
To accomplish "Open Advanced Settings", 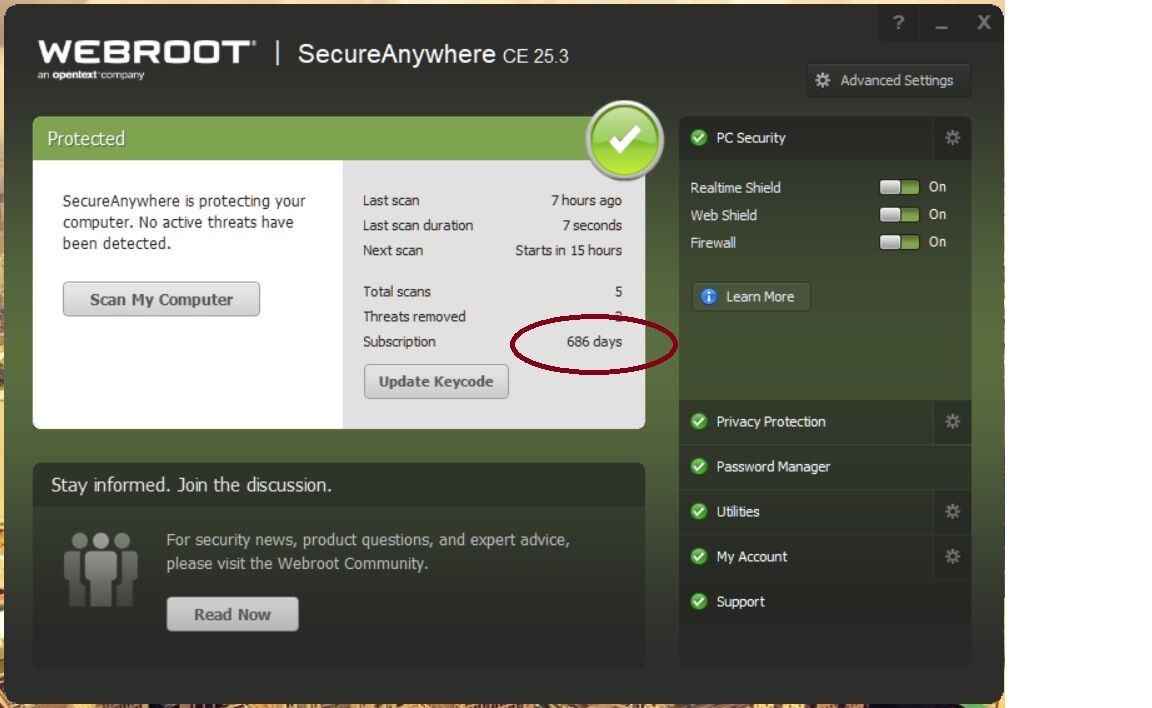I will click(x=888, y=80).
